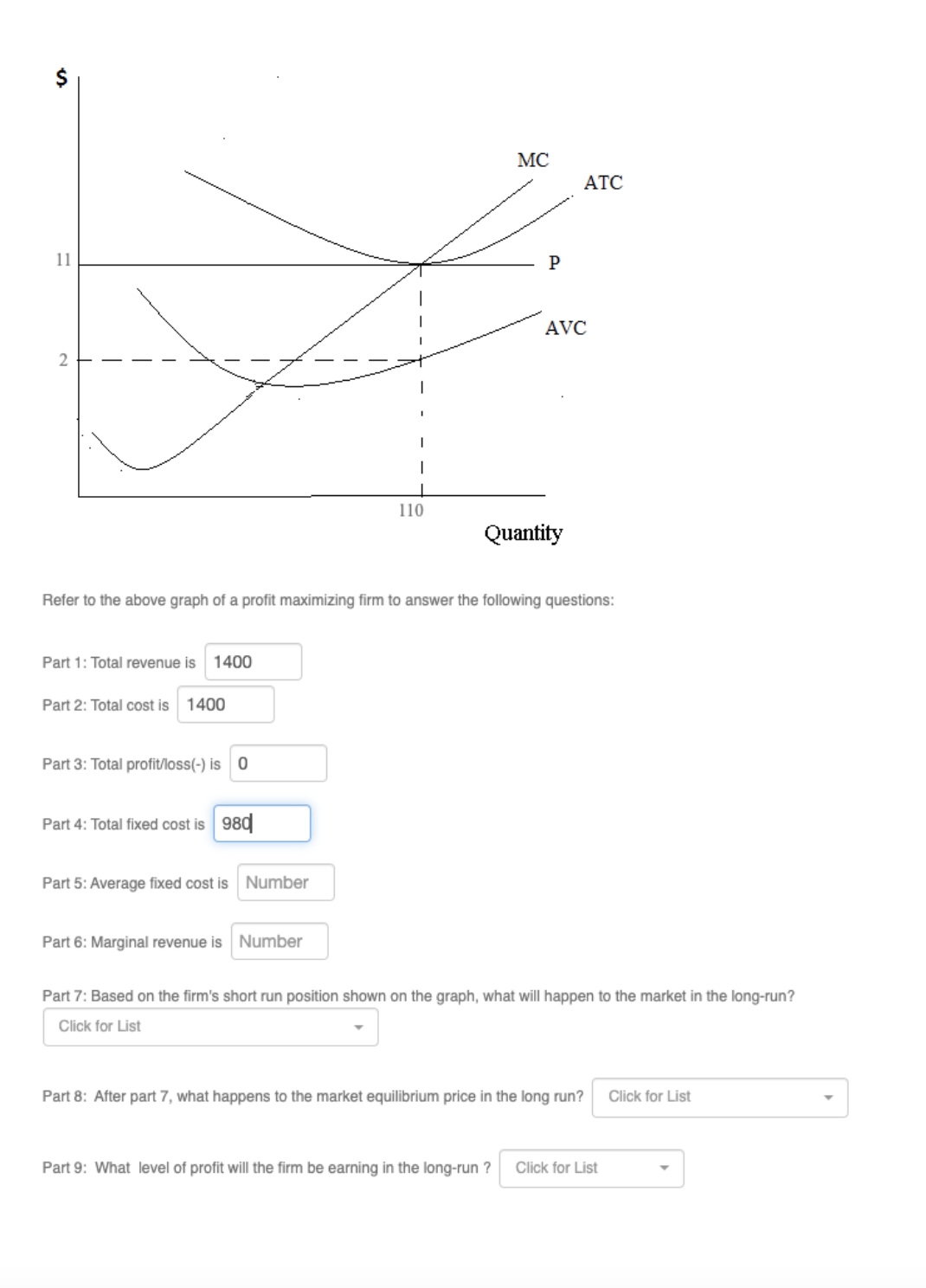The image size is (926, 1288).
Task: Open the Part 7 long-run market dropdown
Action: 210,1025
